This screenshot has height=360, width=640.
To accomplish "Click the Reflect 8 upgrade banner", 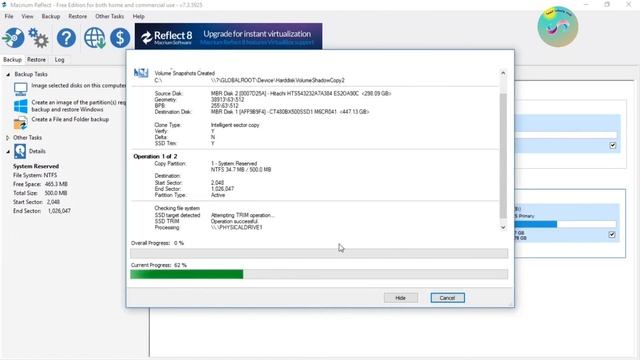I will click(x=228, y=36).
